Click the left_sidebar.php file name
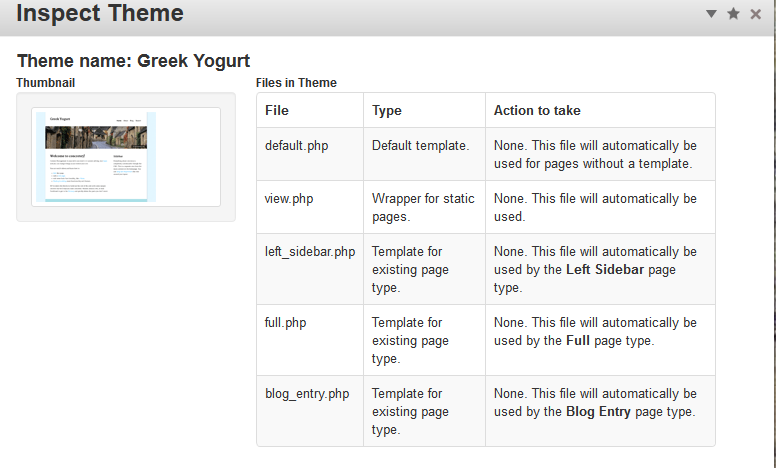The image size is (776, 468). (x=309, y=251)
